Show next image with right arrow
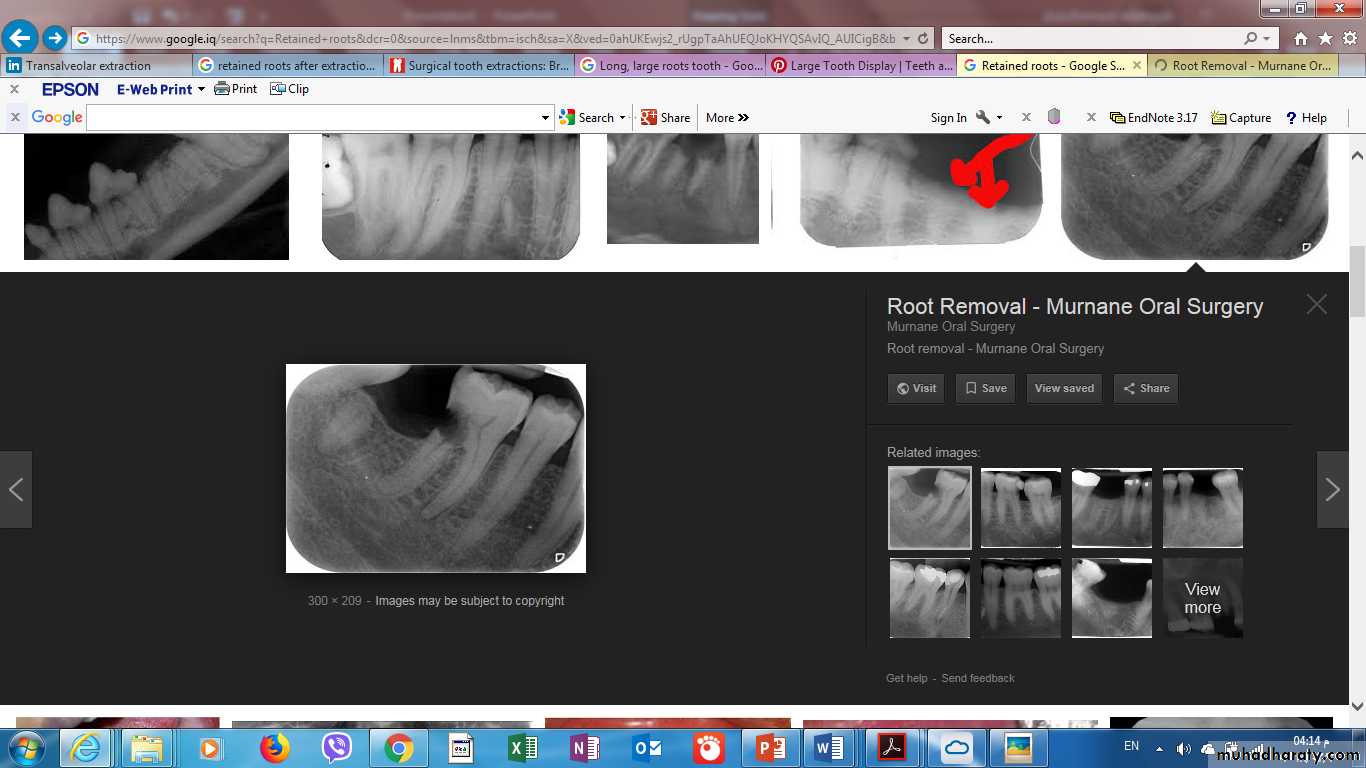 pyautogui.click(x=1332, y=489)
